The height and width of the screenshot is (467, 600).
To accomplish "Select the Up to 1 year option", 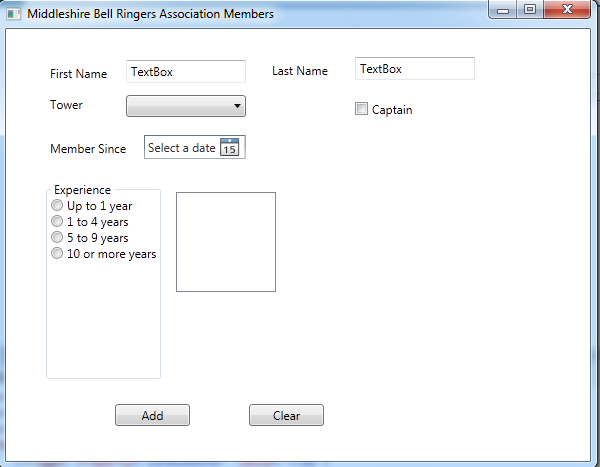I will click(x=57, y=205).
